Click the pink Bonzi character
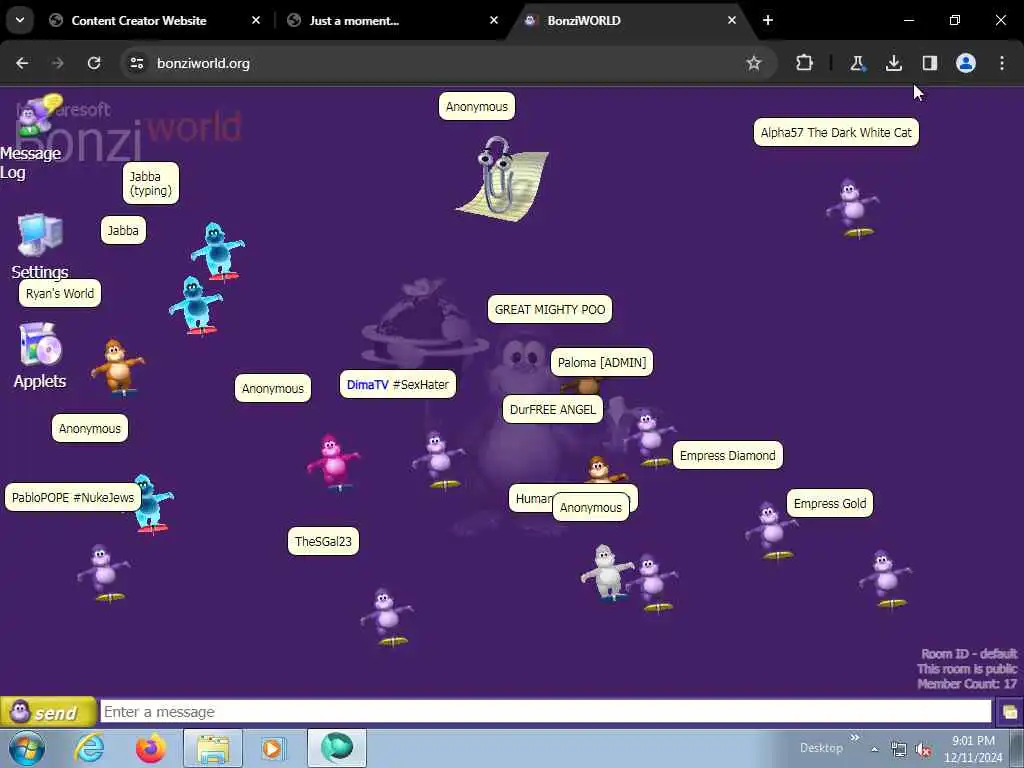 pos(333,463)
